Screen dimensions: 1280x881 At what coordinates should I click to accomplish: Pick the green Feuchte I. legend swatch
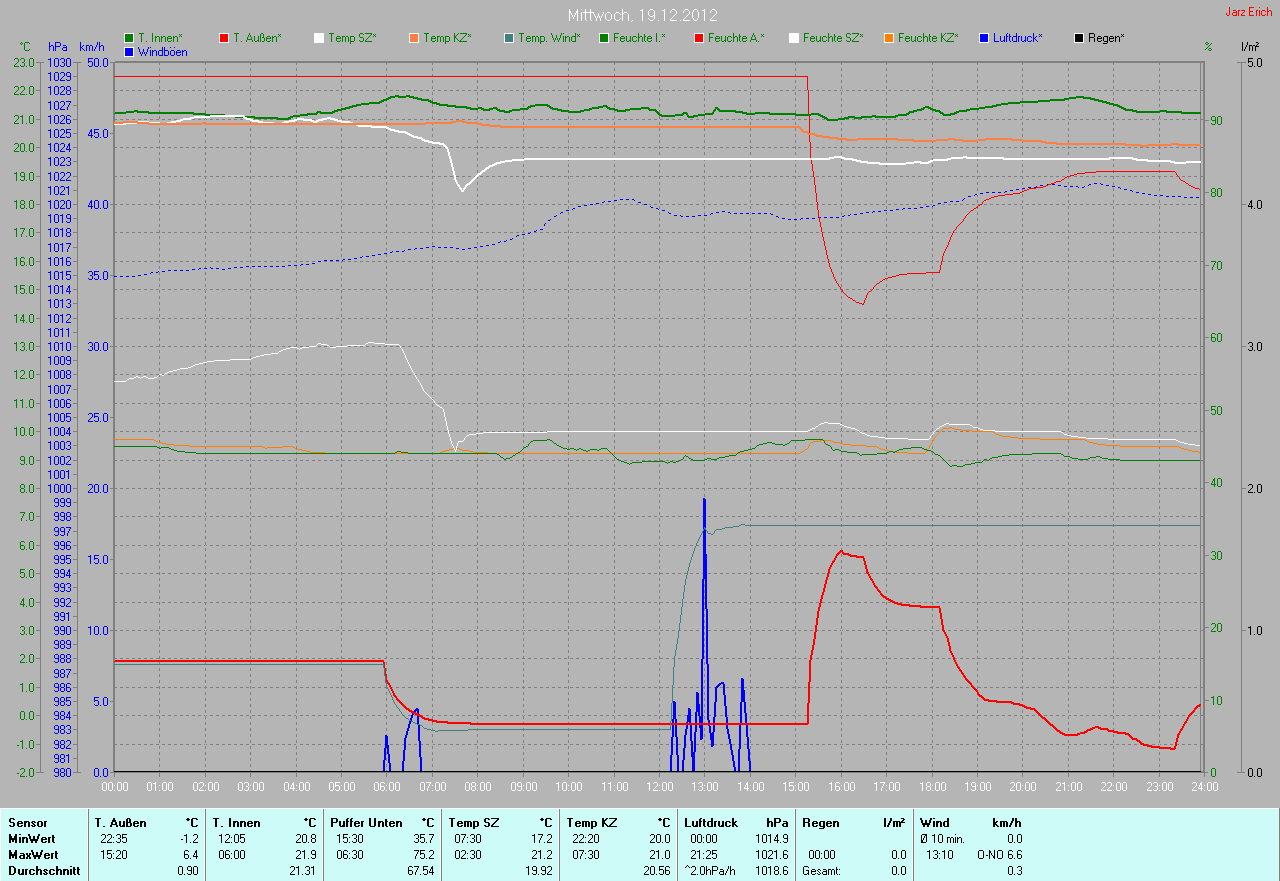coord(604,38)
